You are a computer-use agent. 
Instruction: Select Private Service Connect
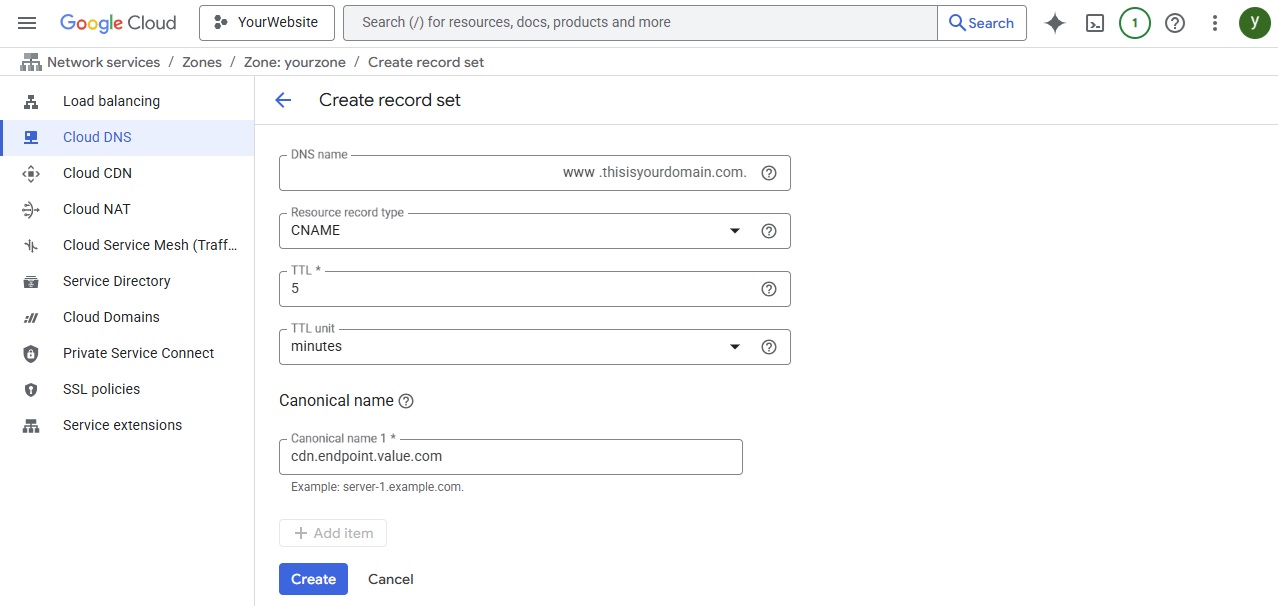point(138,353)
